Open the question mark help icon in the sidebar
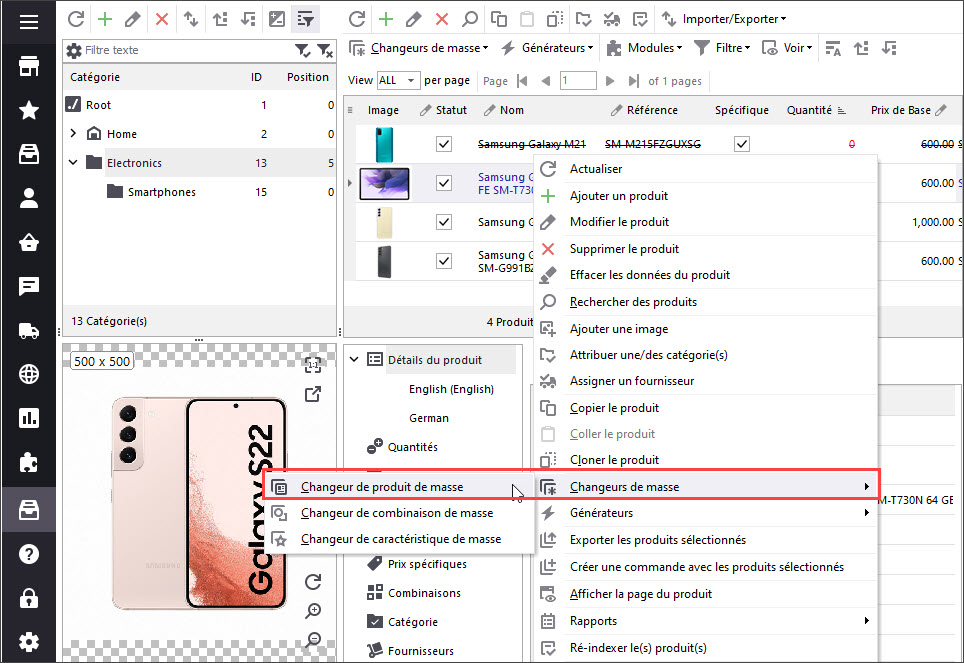 coord(28,554)
